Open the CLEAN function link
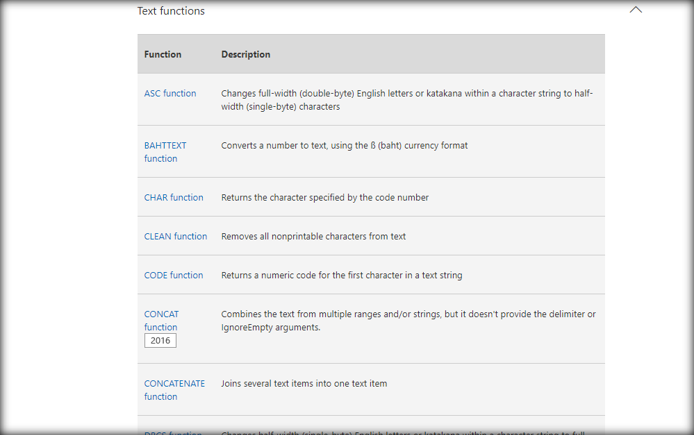The image size is (694, 435). pyautogui.click(x=175, y=236)
